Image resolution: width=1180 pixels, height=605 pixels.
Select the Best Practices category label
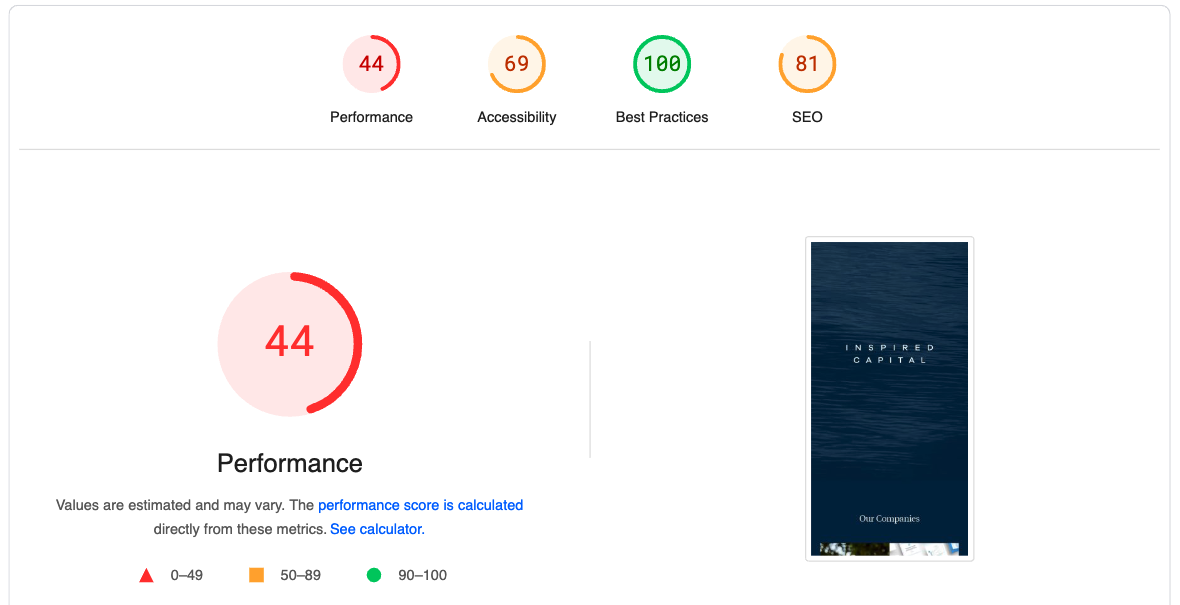(661, 117)
